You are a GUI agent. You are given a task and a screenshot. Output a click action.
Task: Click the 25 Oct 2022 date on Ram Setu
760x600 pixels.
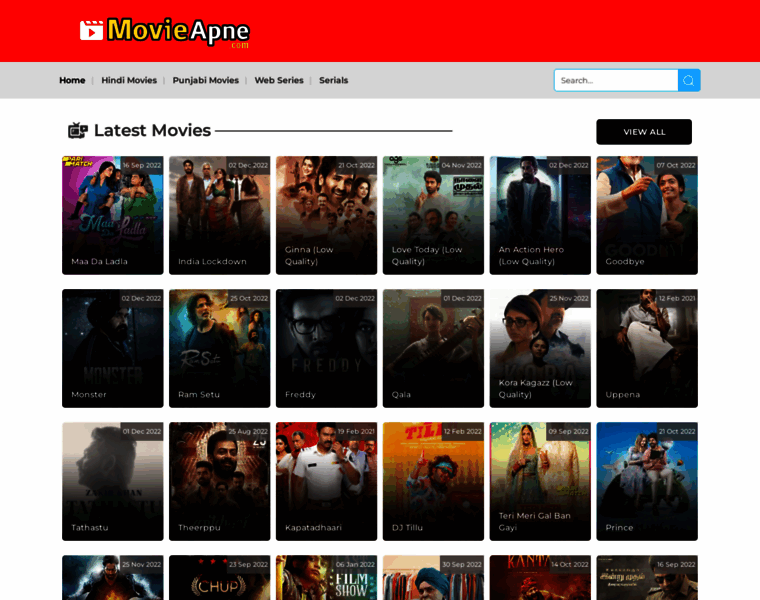coord(249,299)
